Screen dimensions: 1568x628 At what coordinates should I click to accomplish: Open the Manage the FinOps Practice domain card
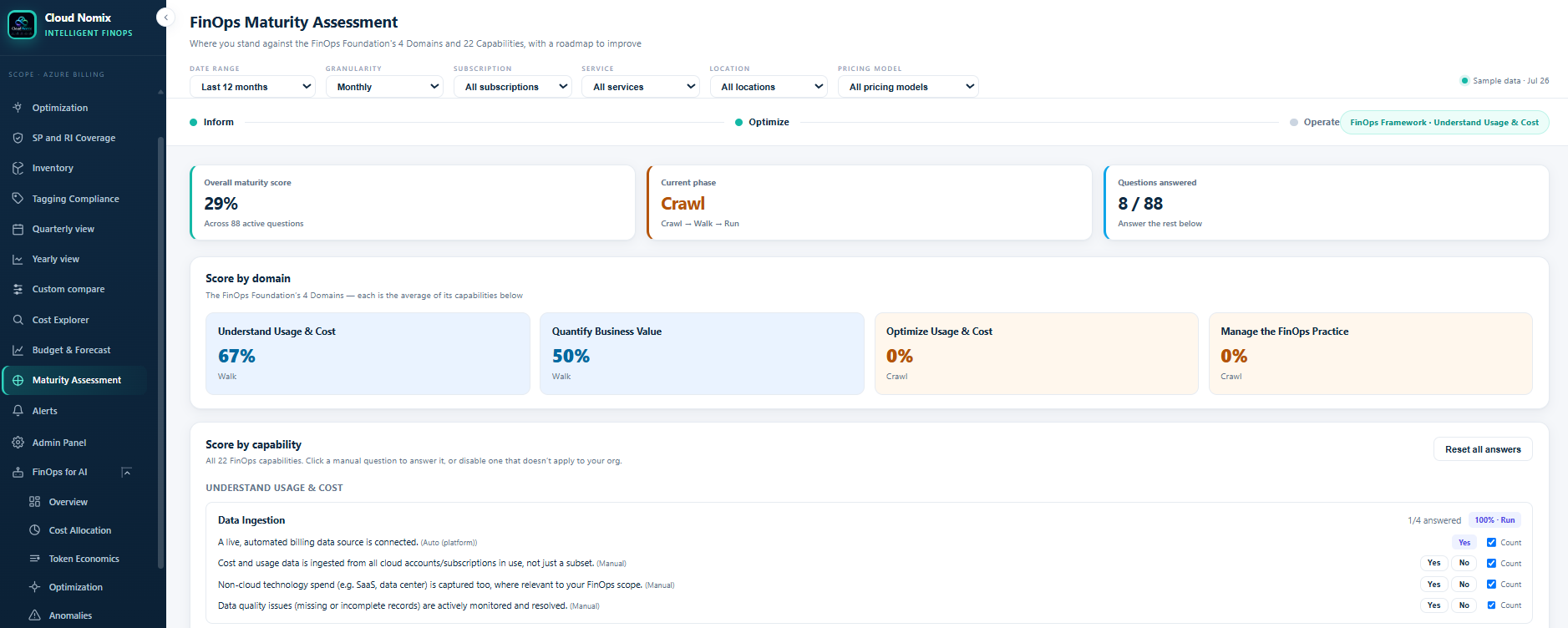[x=1370, y=353]
